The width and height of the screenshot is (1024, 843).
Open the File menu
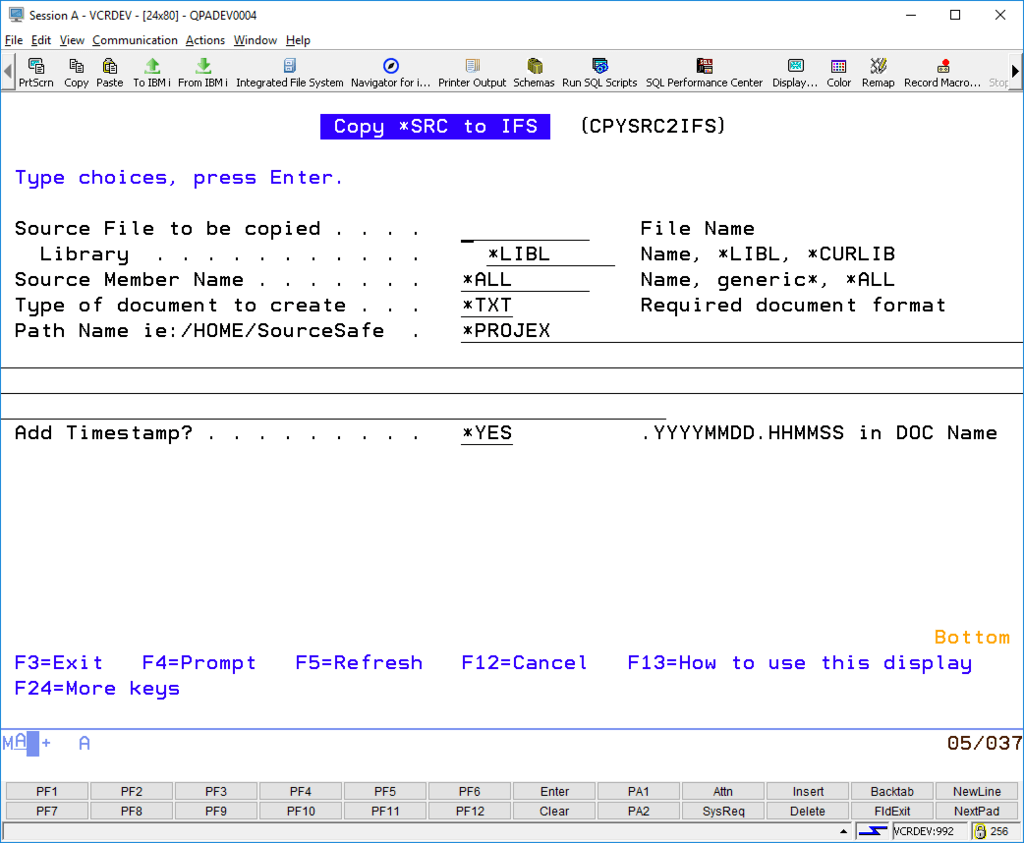coord(14,40)
